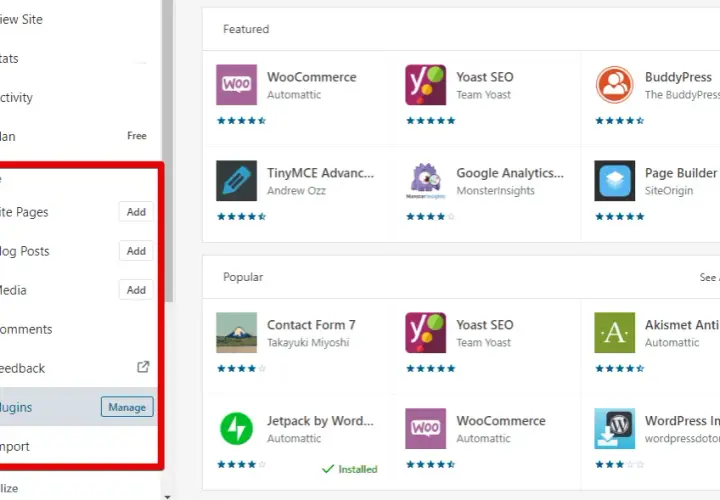Open Blog Posts in the sidebar

[24, 251]
